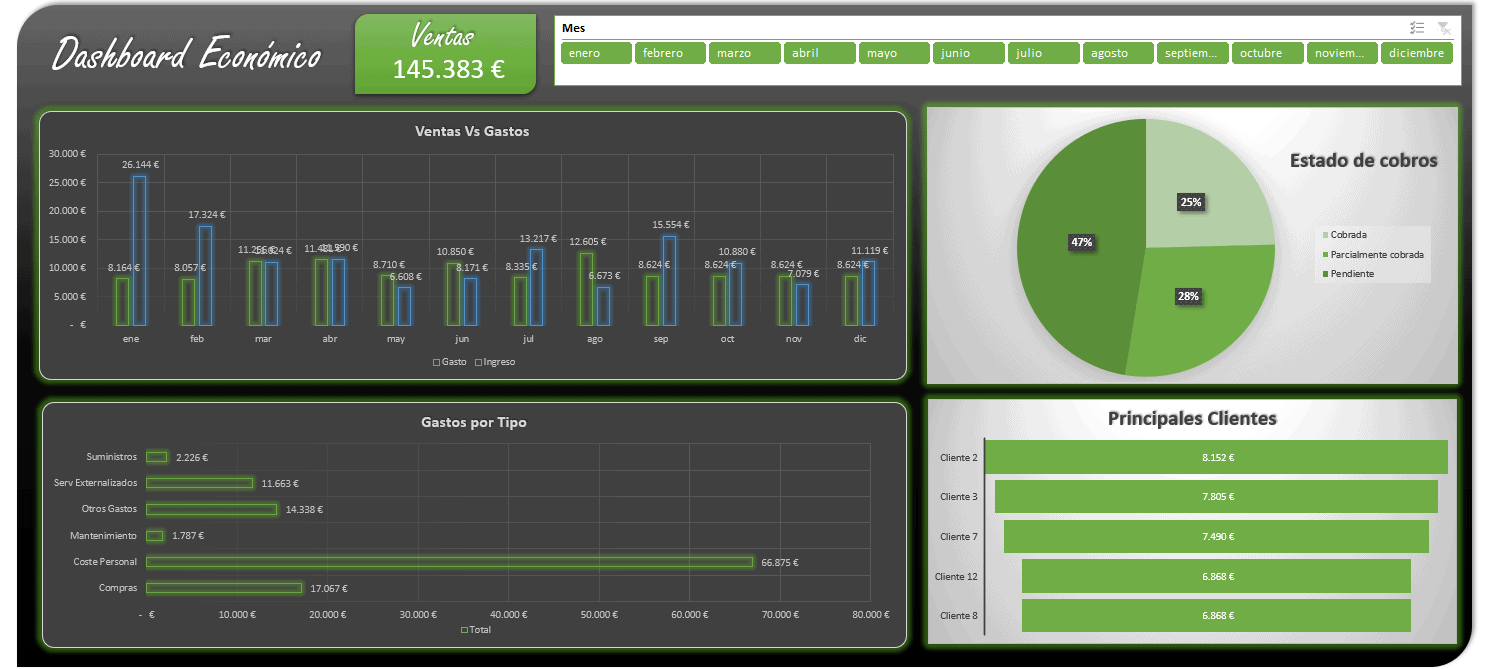Screen dimensions: 1493x669
Task: Select diciembre month button
Action: point(1416,53)
